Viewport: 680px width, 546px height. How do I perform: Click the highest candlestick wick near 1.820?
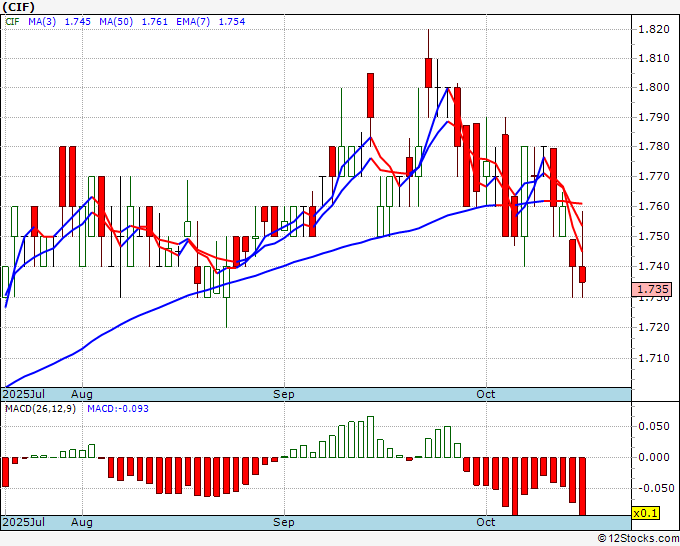(428, 43)
